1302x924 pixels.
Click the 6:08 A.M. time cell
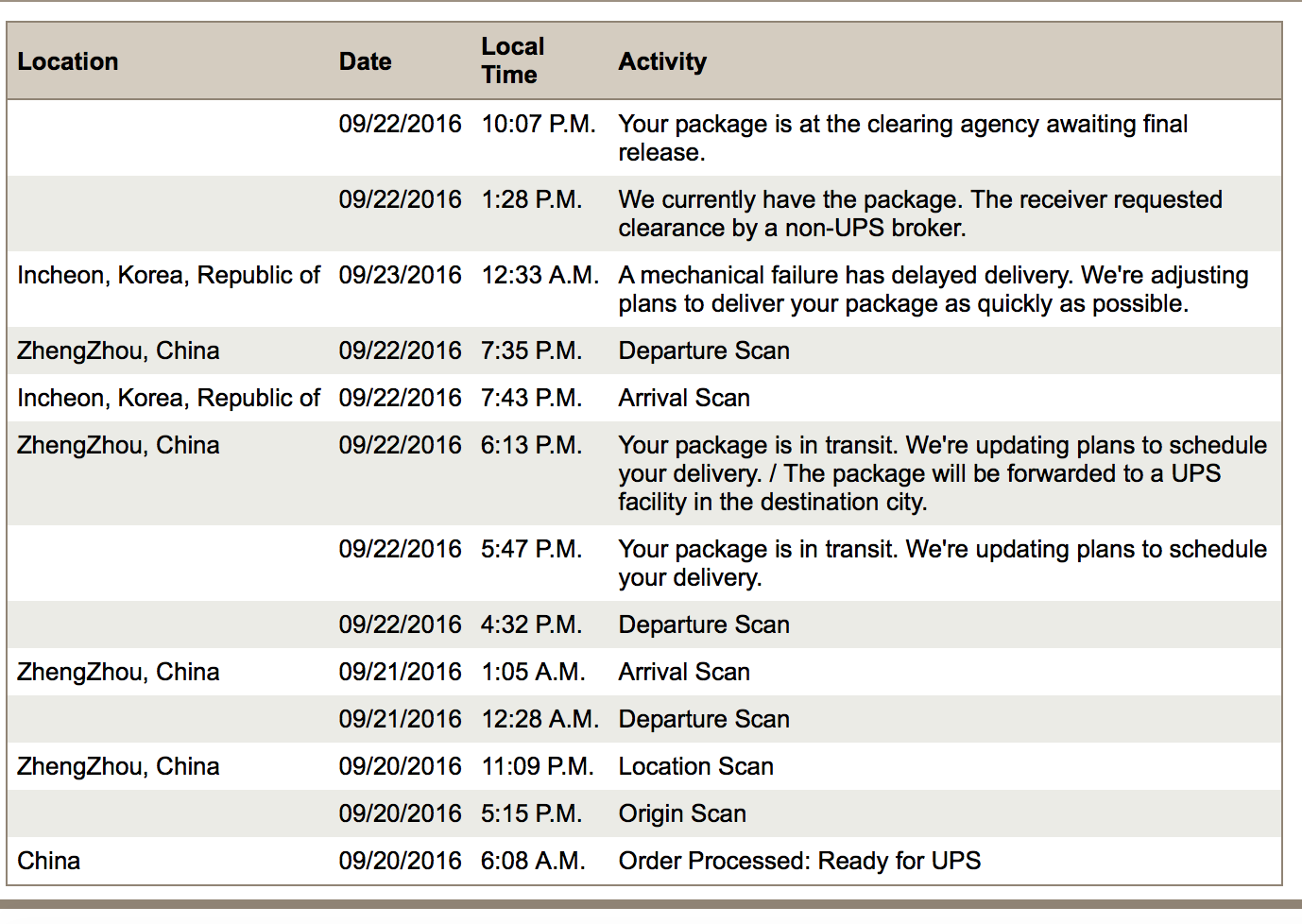533,861
